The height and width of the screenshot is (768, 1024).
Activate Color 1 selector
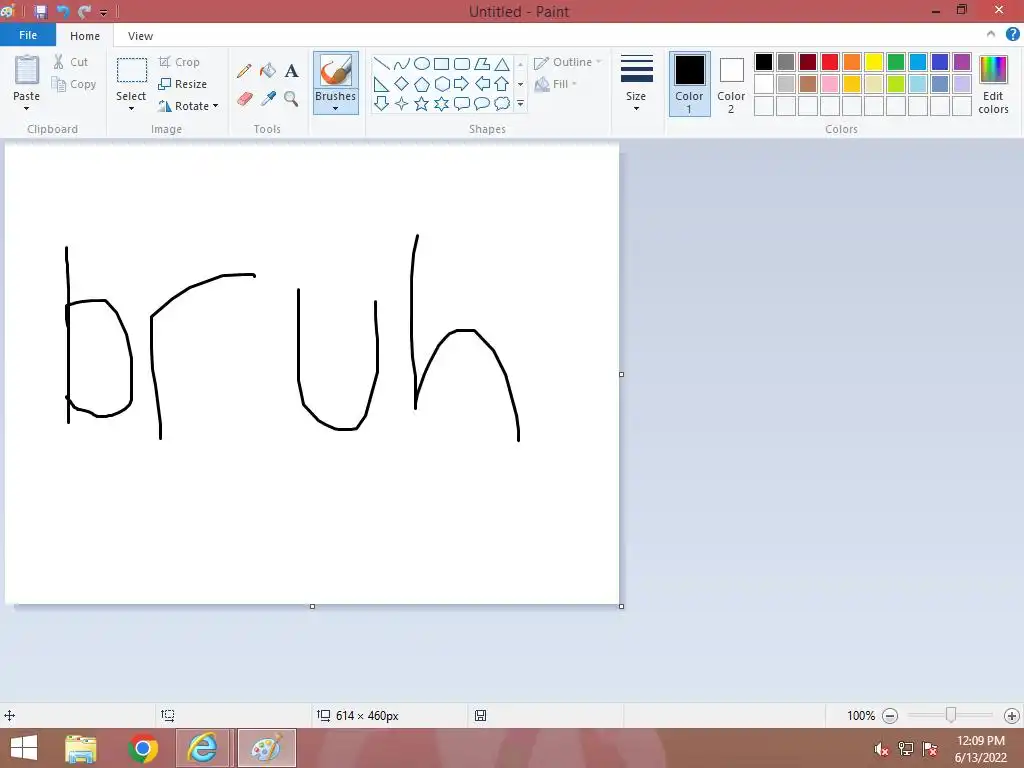coord(690,84)
